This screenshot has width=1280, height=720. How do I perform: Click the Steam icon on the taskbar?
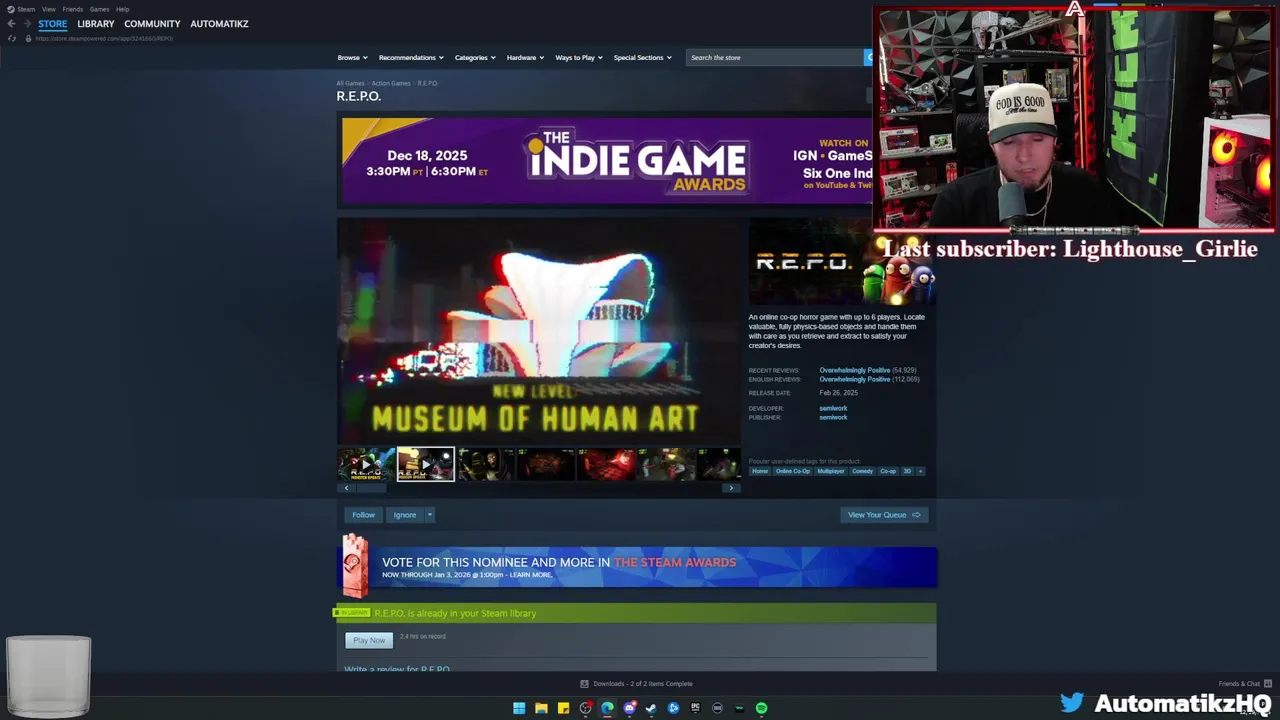(651, 708)
